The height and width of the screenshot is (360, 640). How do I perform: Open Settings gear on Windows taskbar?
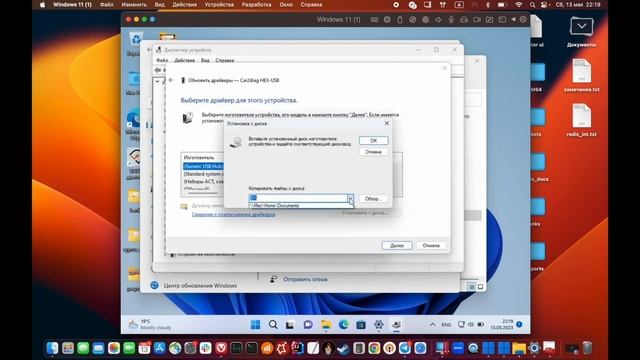click(379, 325)
